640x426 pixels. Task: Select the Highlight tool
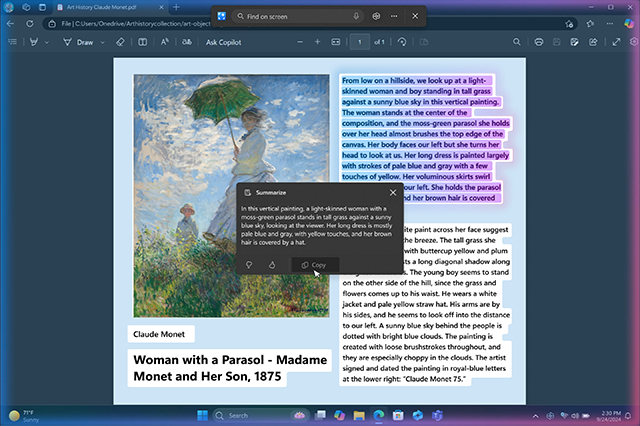click(x=34, y=42)
